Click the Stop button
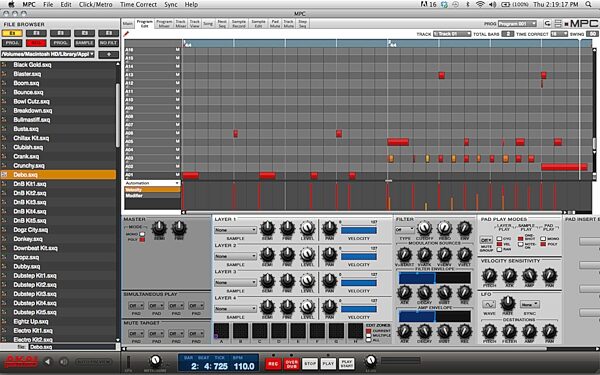600x375 pixels. pyautogui.click(x=310, y=364)
